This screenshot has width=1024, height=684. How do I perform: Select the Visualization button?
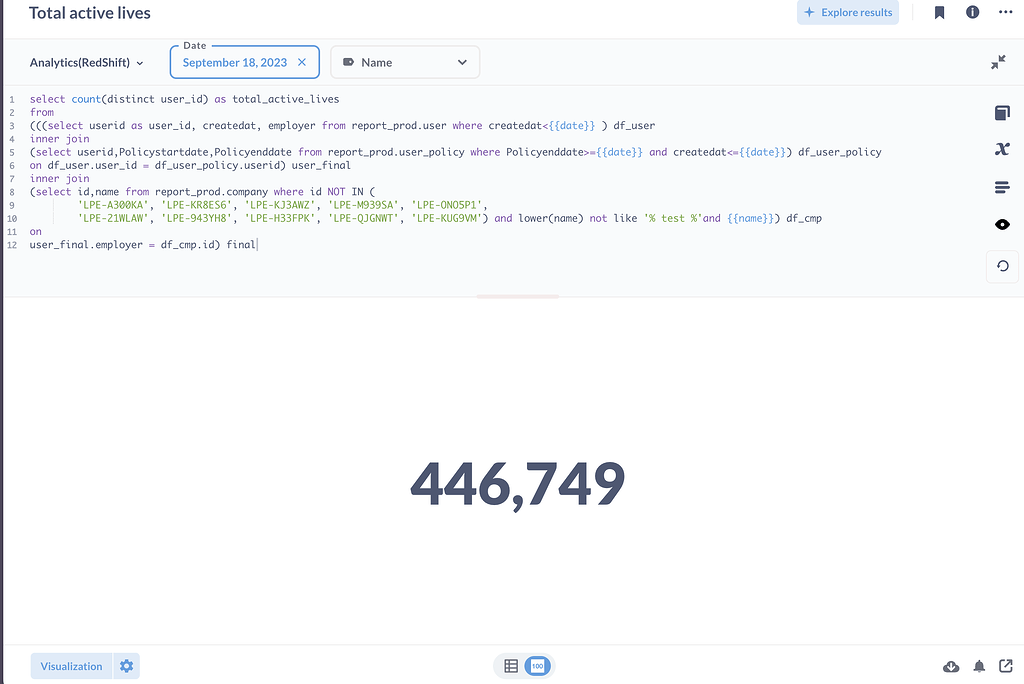(x=70, y=665)
